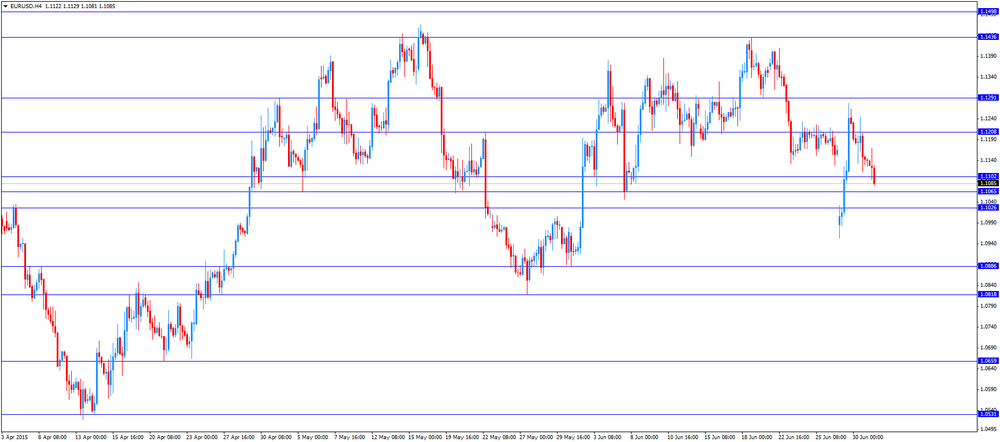Click the 30 Jun 00:00 time axis label

(x=869, y=438)
